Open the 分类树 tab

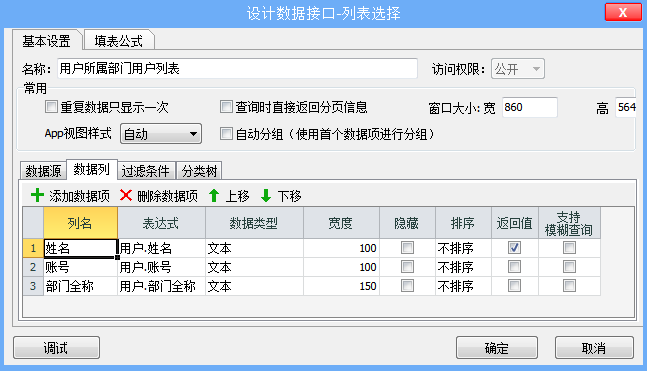click(200, 171)
